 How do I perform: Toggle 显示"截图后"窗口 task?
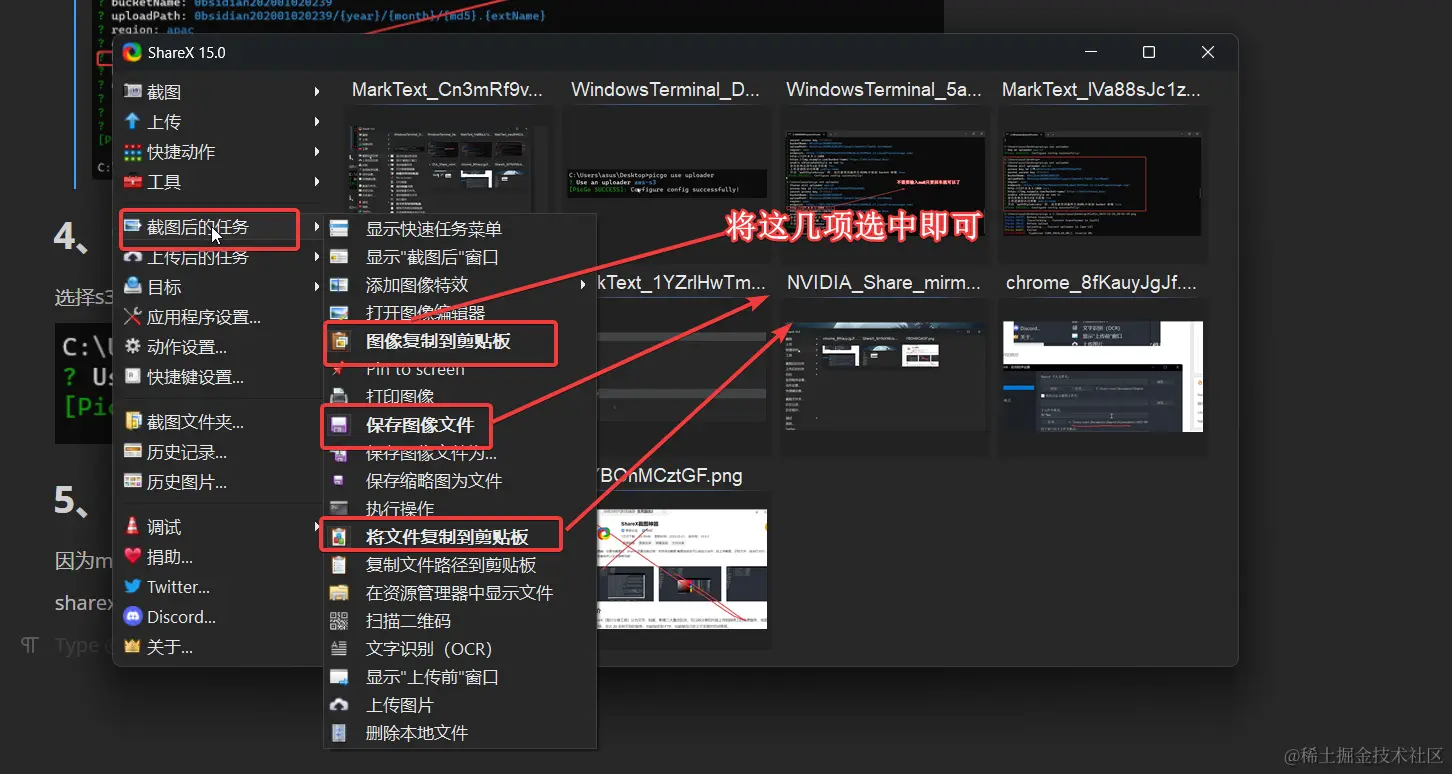[x=460, y=257]
